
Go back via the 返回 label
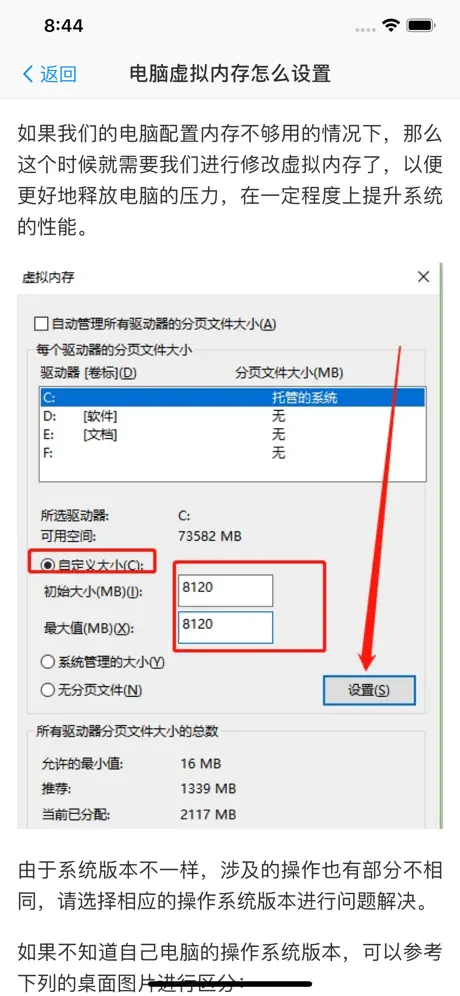coord(58,74)
